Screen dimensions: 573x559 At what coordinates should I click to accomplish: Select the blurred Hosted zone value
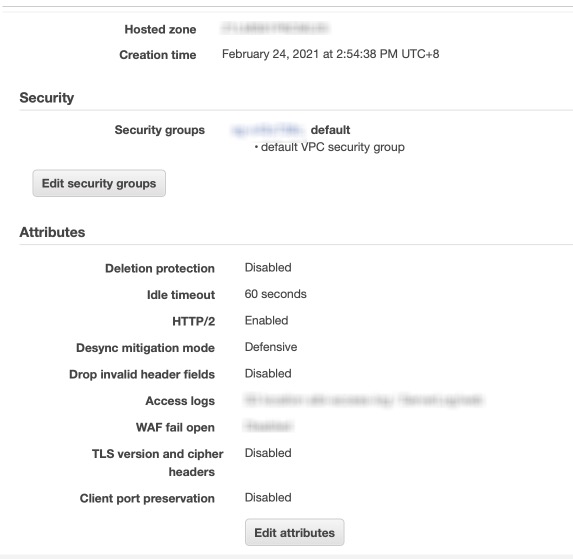click(x=275, y=28)
